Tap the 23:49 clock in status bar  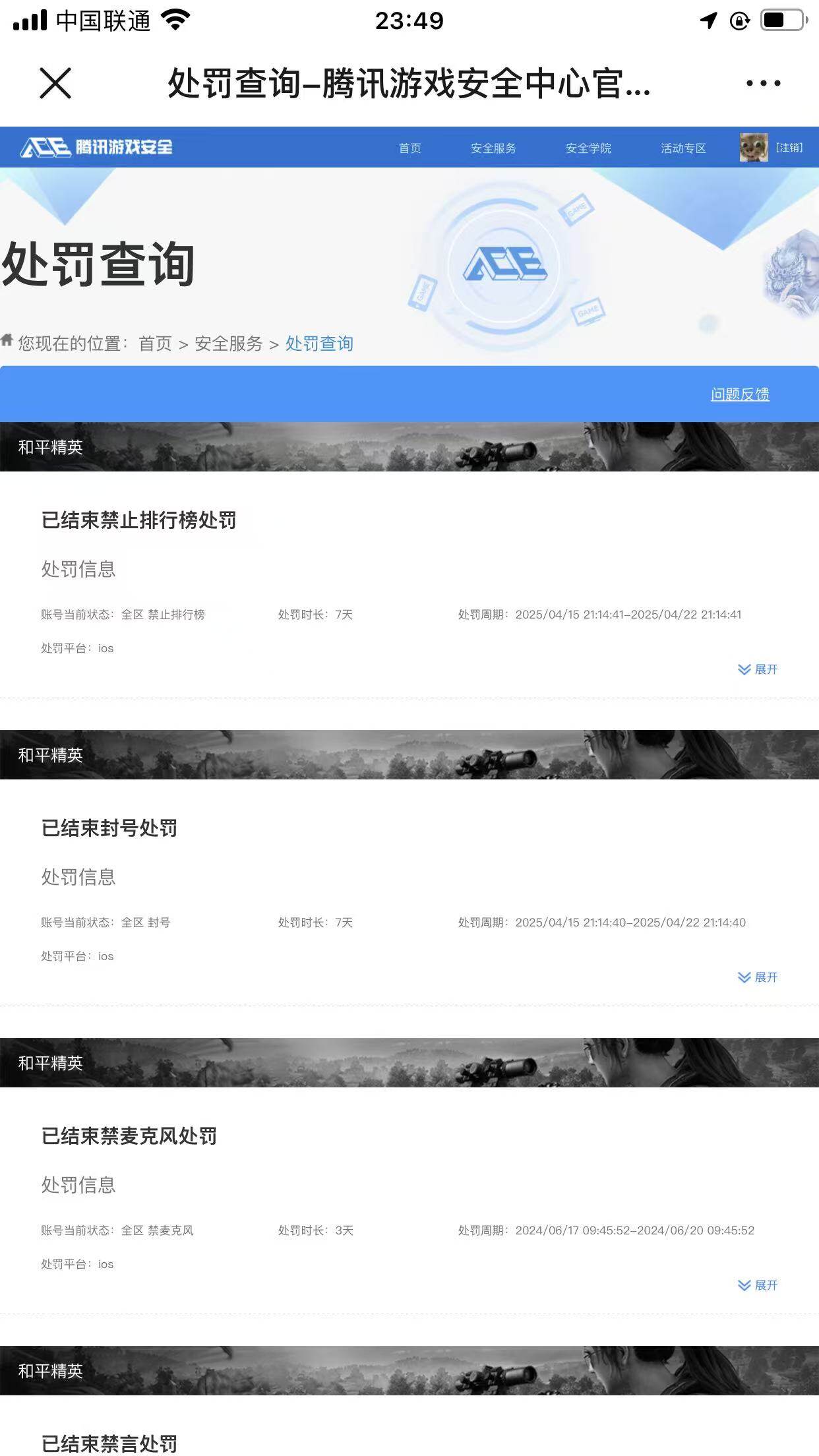click(409, 21)
